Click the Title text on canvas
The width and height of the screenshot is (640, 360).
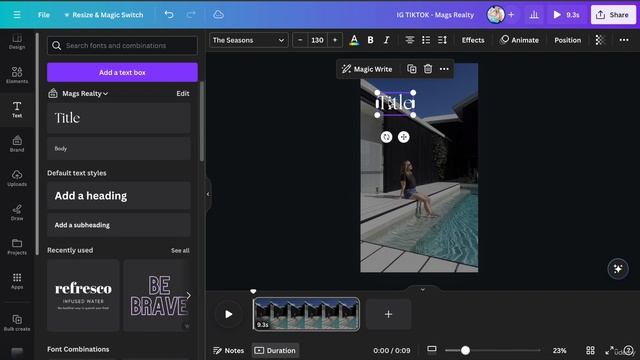[395, 103]
